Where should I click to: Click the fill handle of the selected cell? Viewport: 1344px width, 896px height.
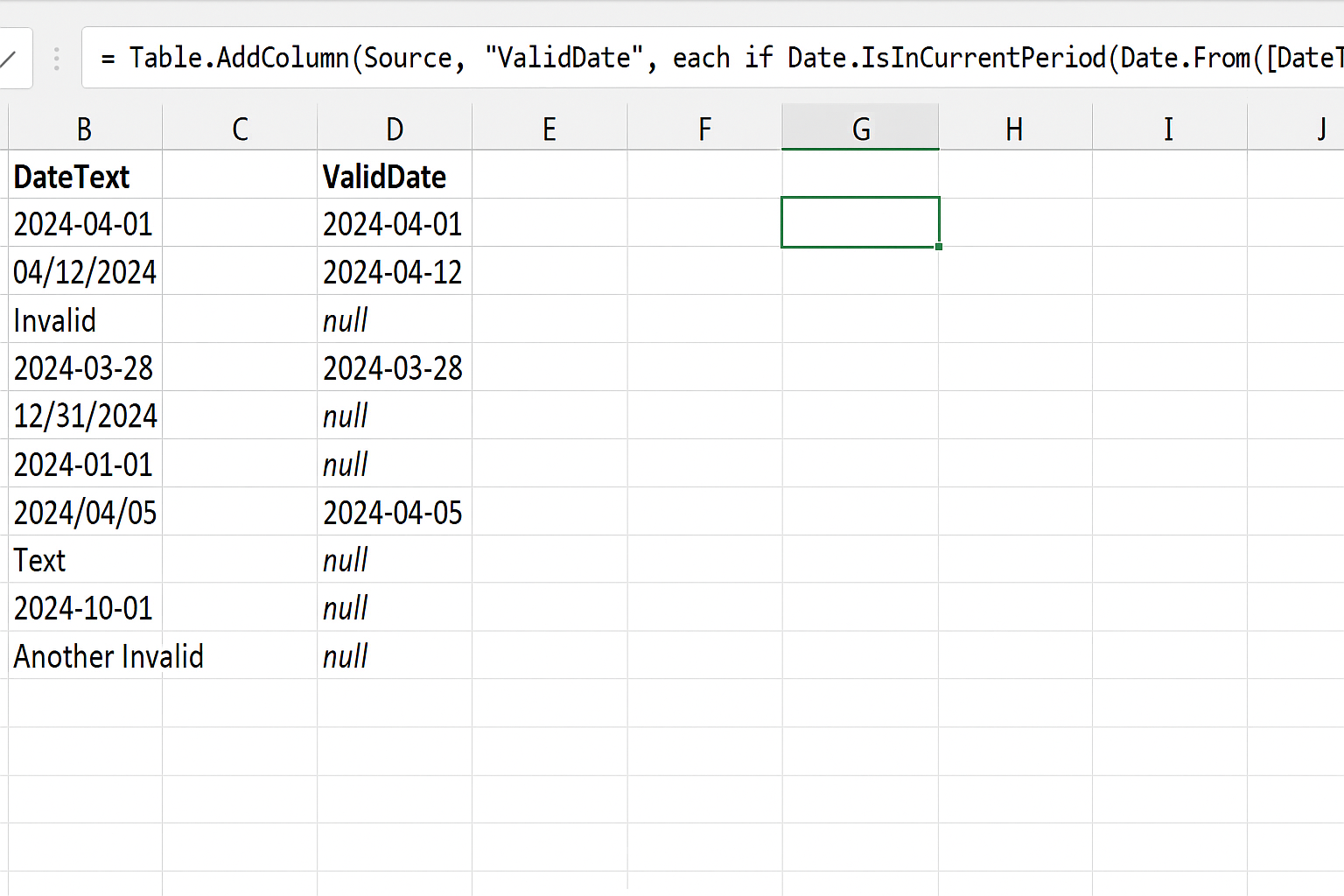click(939, 247)
